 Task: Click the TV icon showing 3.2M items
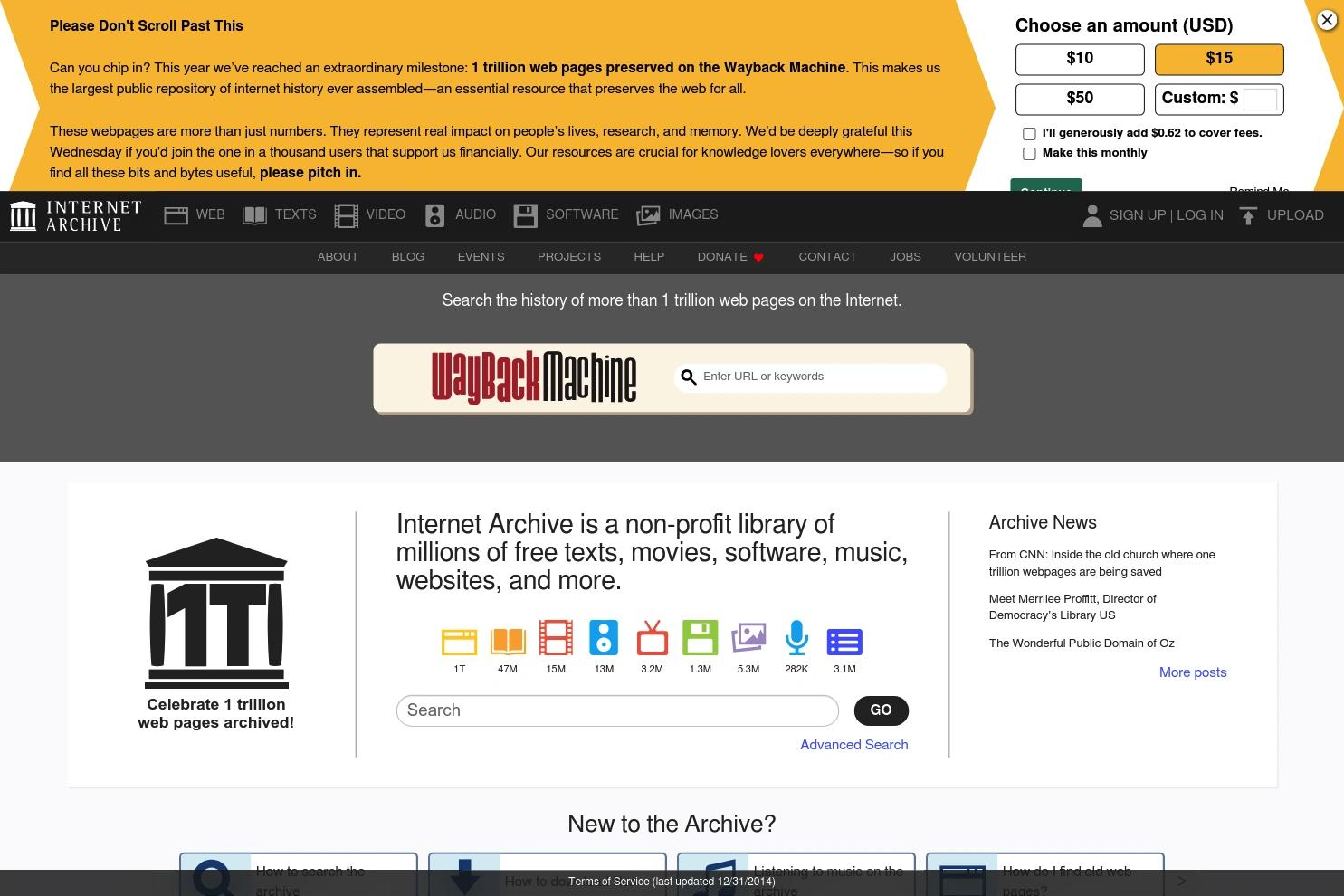(652, 640)
